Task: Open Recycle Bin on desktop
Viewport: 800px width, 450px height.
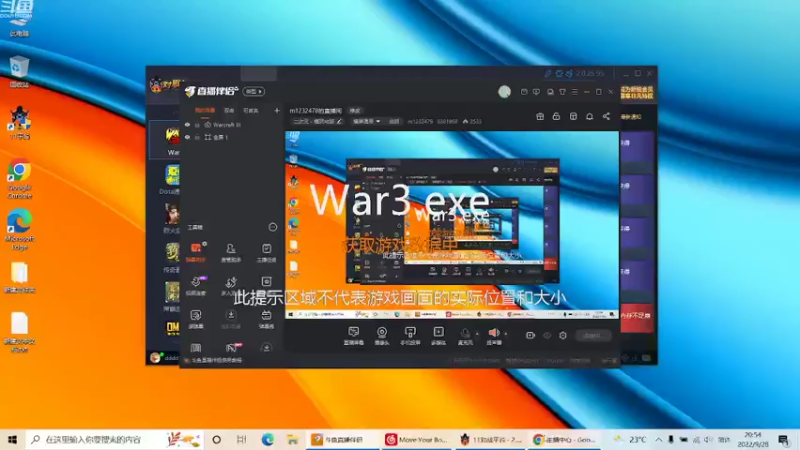Action: (19, 72)
